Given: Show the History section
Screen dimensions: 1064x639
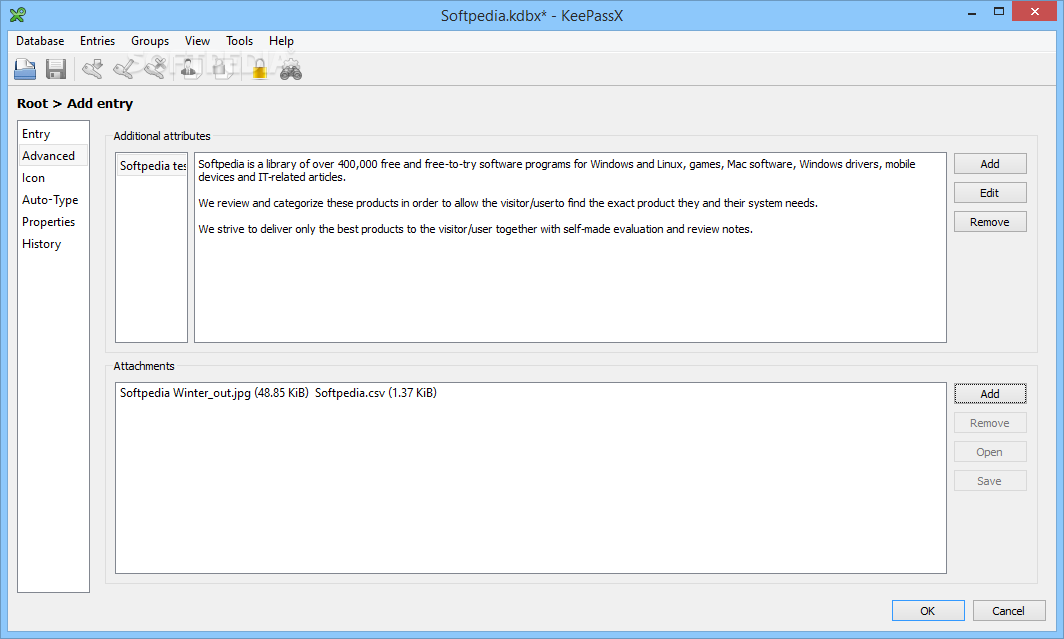Looking at the screenshot, I should coord(53,244).
